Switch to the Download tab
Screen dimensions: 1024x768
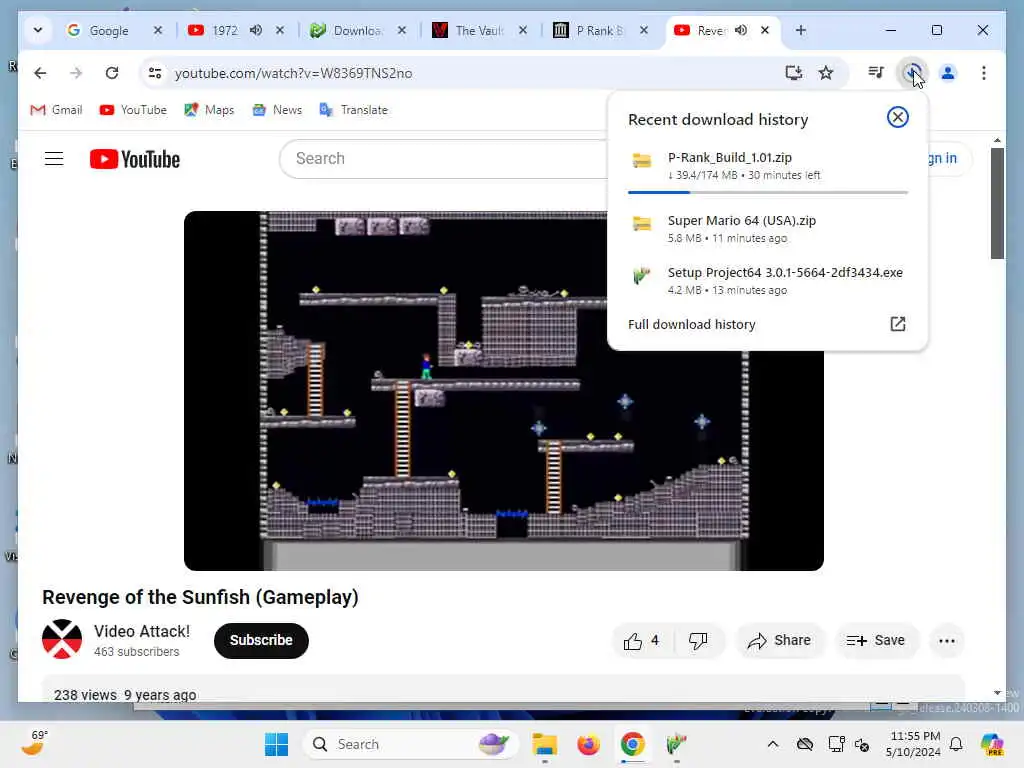pyautogui.click(x=357, y=31)
